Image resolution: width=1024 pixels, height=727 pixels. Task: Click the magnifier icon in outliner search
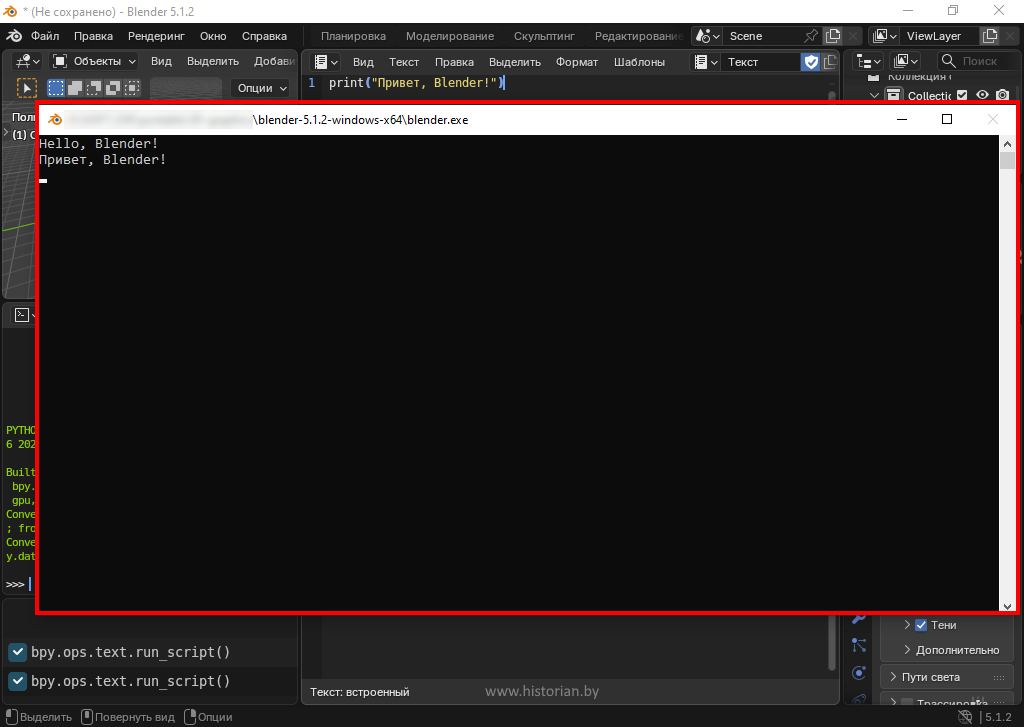(949, 61)
